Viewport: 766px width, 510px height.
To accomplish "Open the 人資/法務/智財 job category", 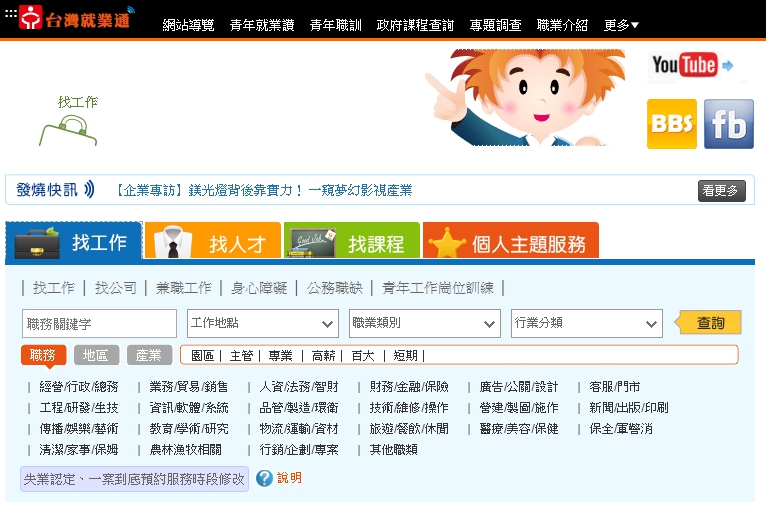I will pyautogui.click(x=298, y=387).
